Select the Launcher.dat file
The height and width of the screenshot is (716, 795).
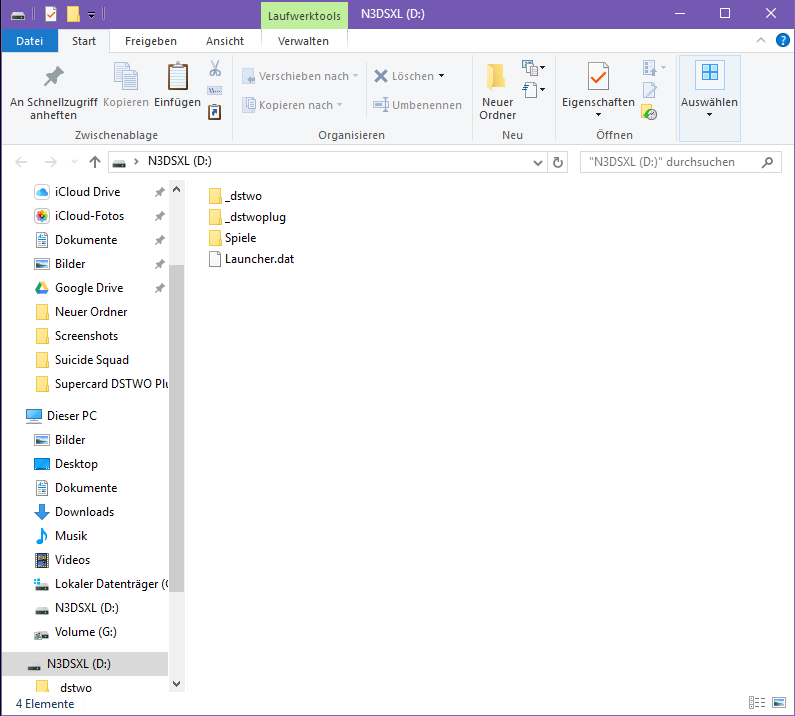[x=251, y=259]
